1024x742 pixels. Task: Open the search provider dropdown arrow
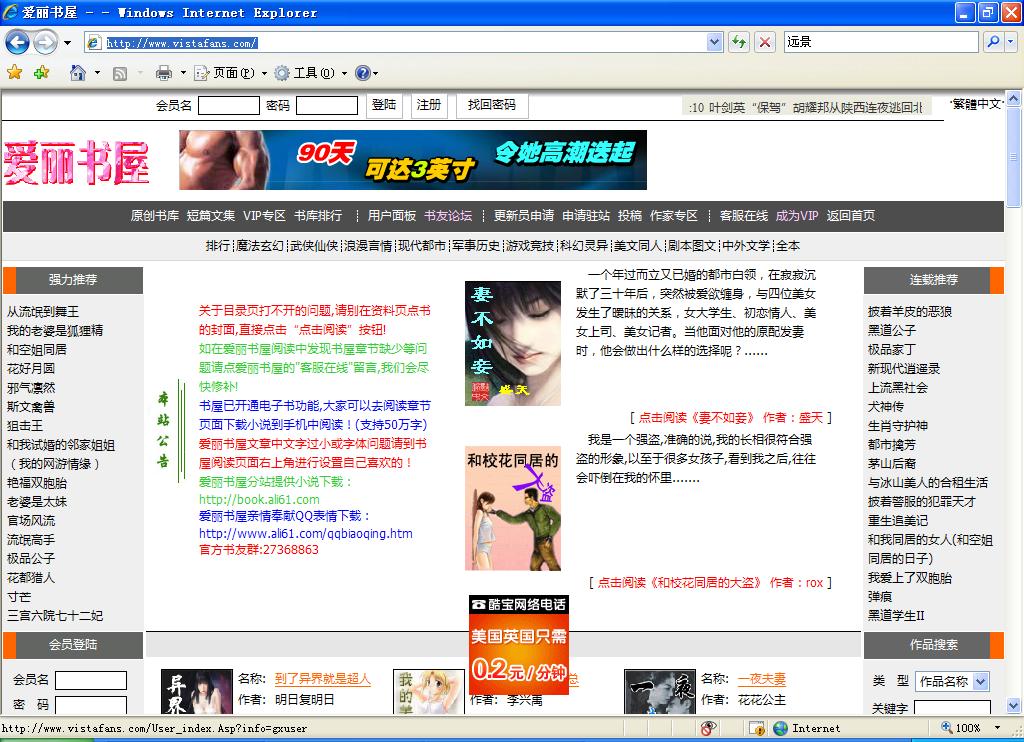pos(1011,42)
